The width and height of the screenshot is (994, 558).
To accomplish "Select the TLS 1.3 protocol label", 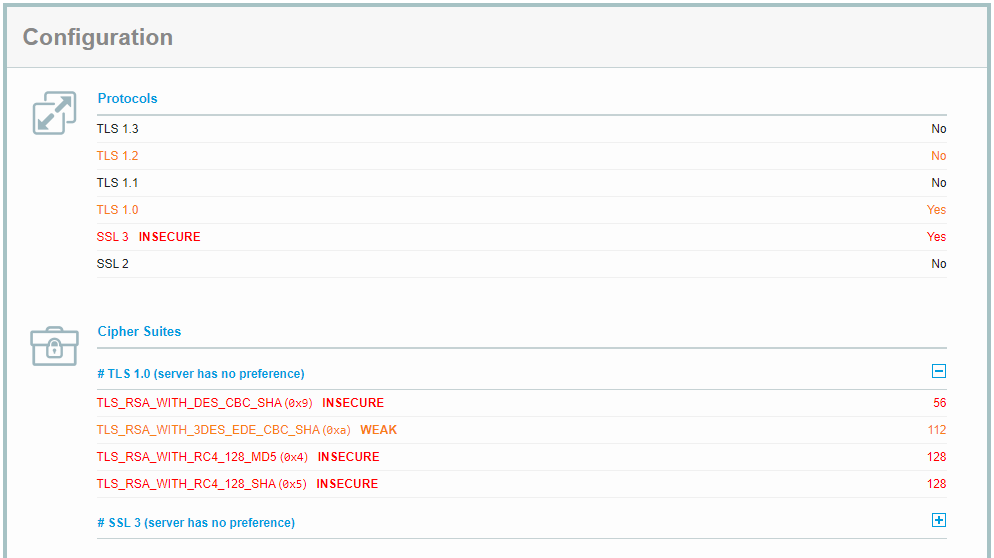I will (x=117, y=129).
